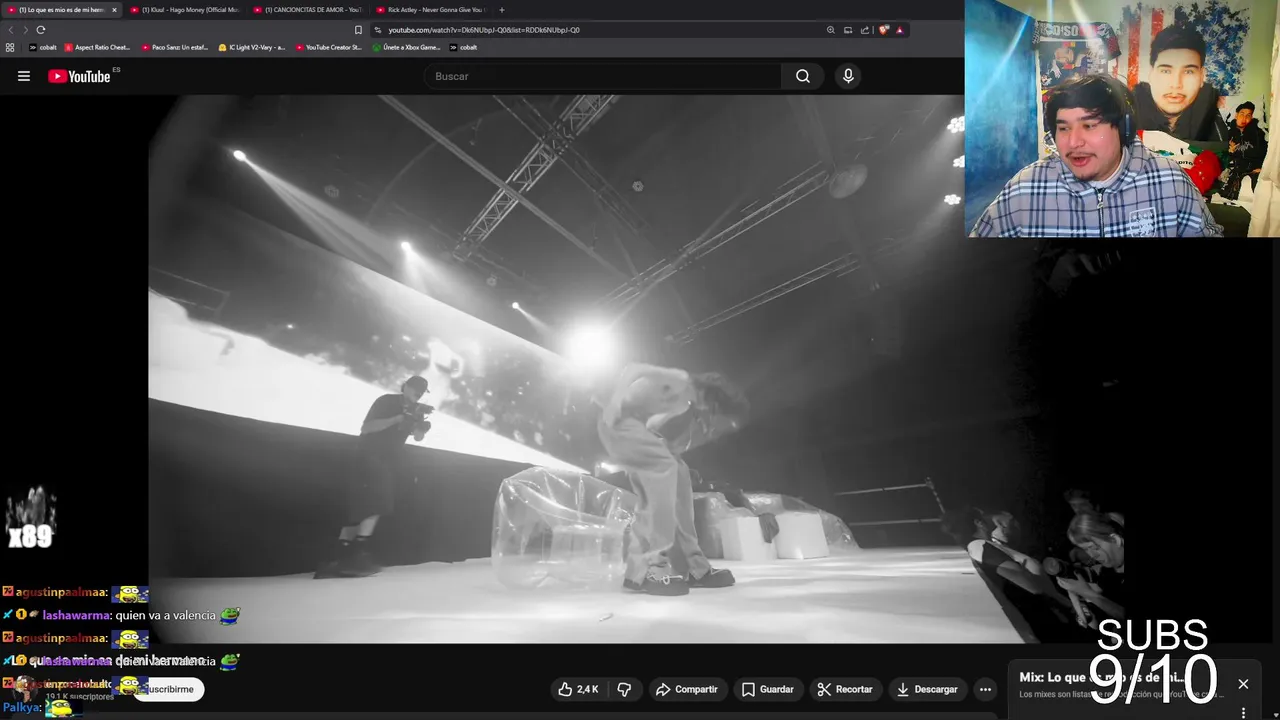Open last cobalt bookmark on bar
This screenshot has width=1280, height=720.
(464, 47)
